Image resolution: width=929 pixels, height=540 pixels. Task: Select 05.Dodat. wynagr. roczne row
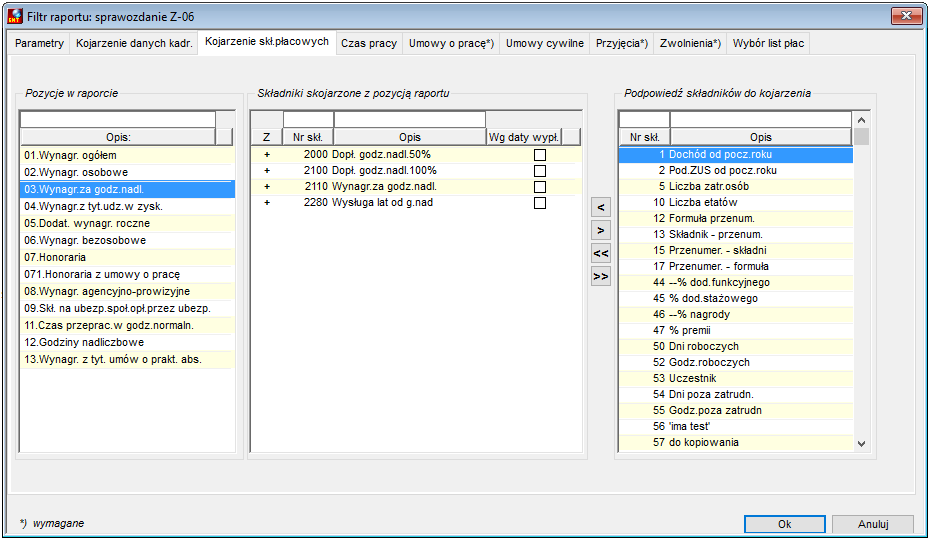coord(127,223)
